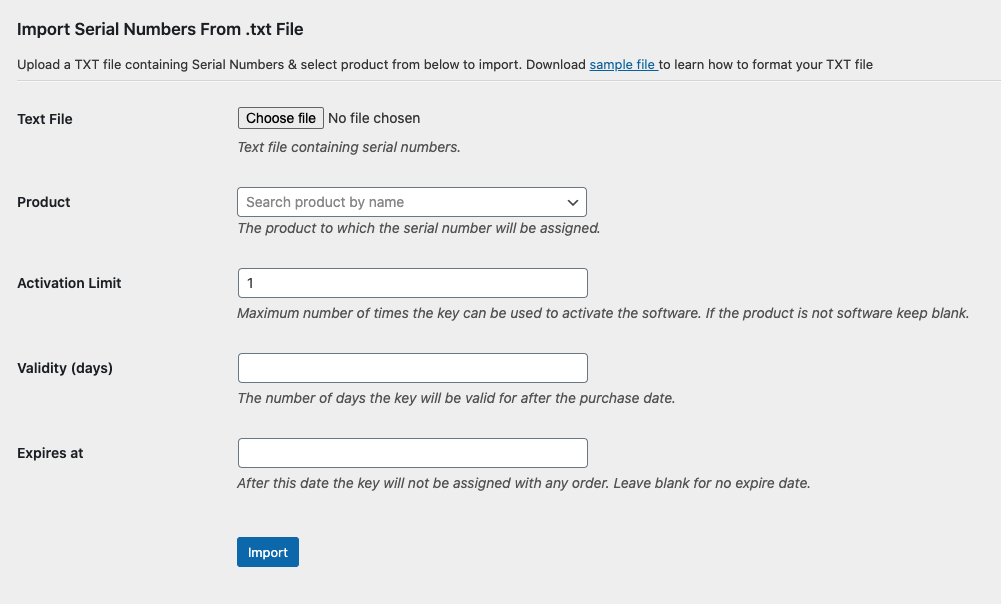Viewport: 1001px width, 604px height.
Task: Click the chevron arrow in Product dropdown
Action: pyautogui.click(x=573, y=202)
